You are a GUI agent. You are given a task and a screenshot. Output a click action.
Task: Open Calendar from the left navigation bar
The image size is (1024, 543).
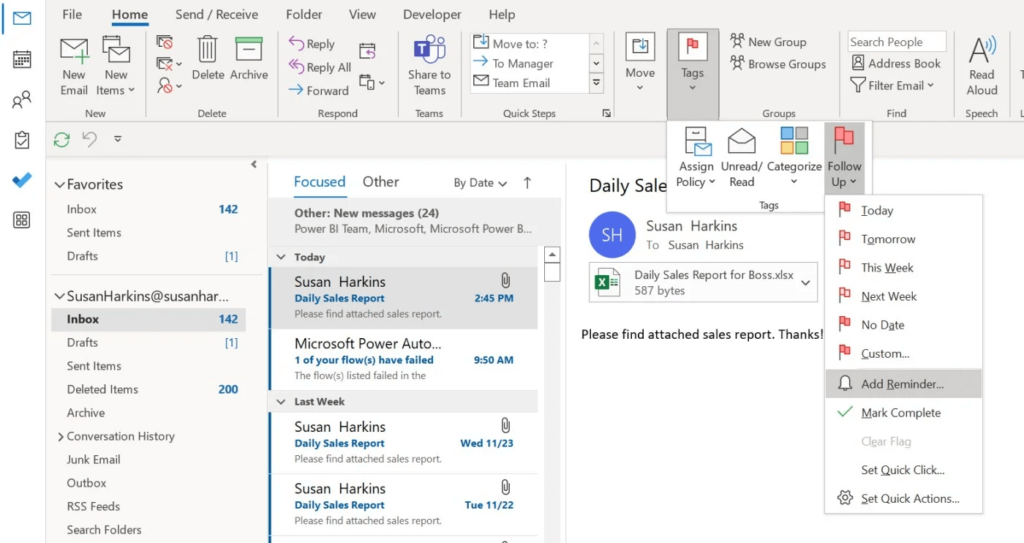21,59
